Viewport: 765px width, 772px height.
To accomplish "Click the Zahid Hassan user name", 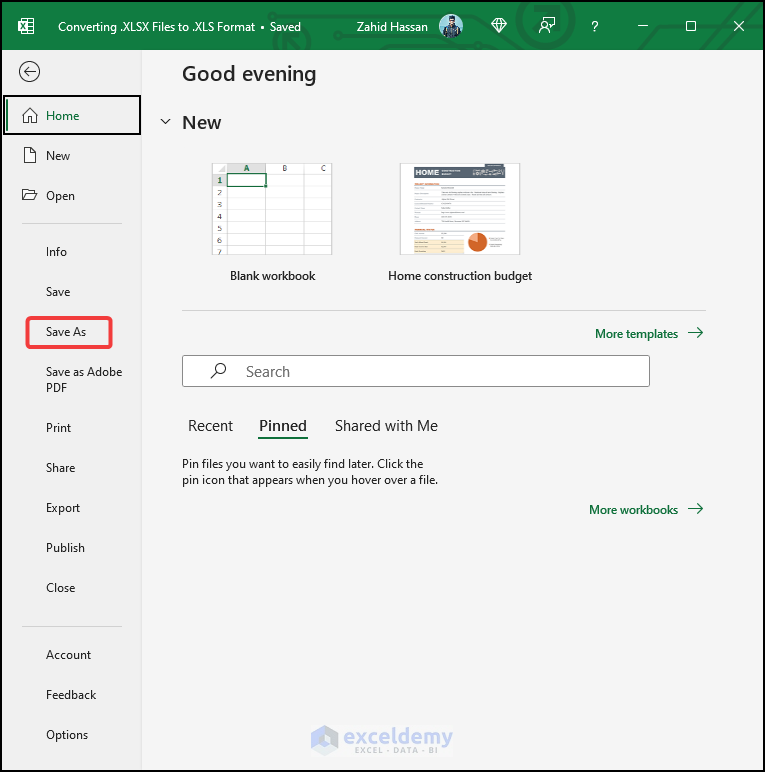I will point(392,27).
